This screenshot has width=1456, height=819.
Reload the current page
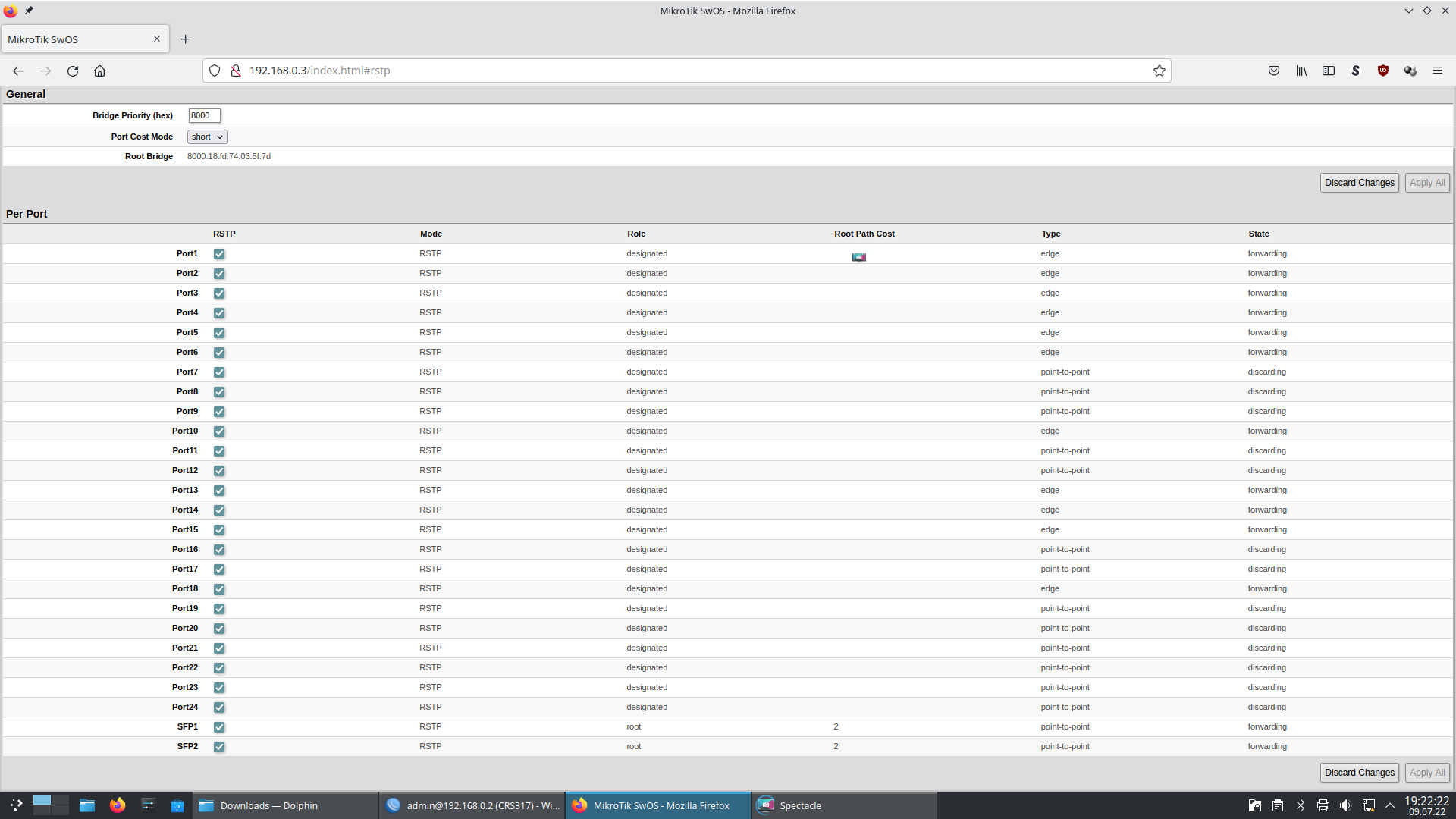tap(73, 71)
